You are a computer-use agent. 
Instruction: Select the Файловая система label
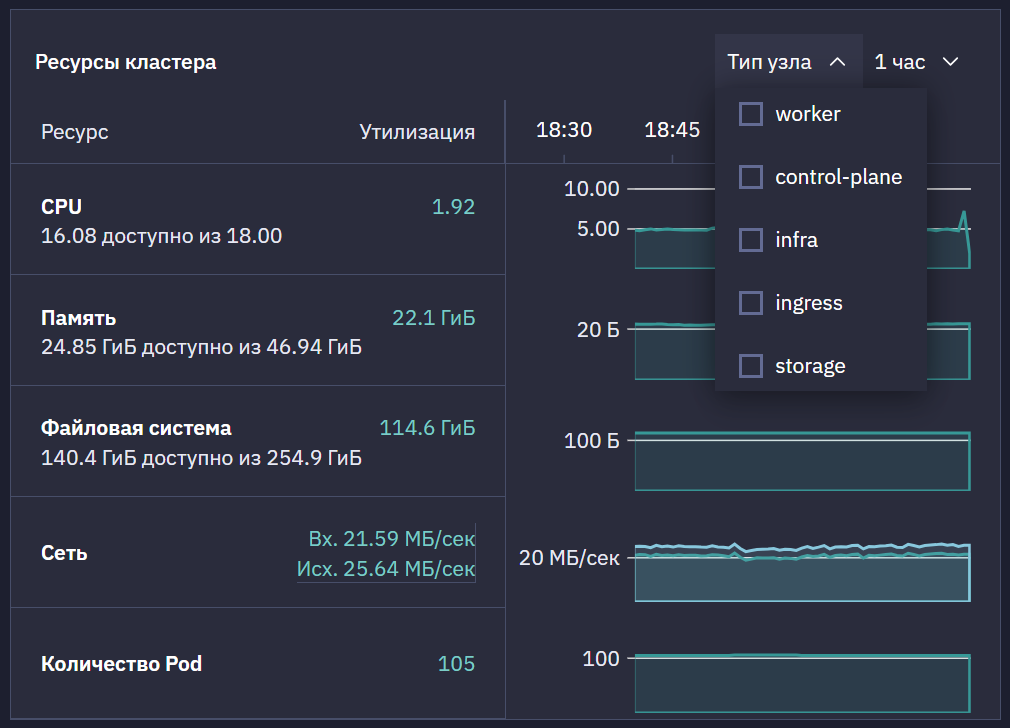pyautogui.click(x=136, y=428)
